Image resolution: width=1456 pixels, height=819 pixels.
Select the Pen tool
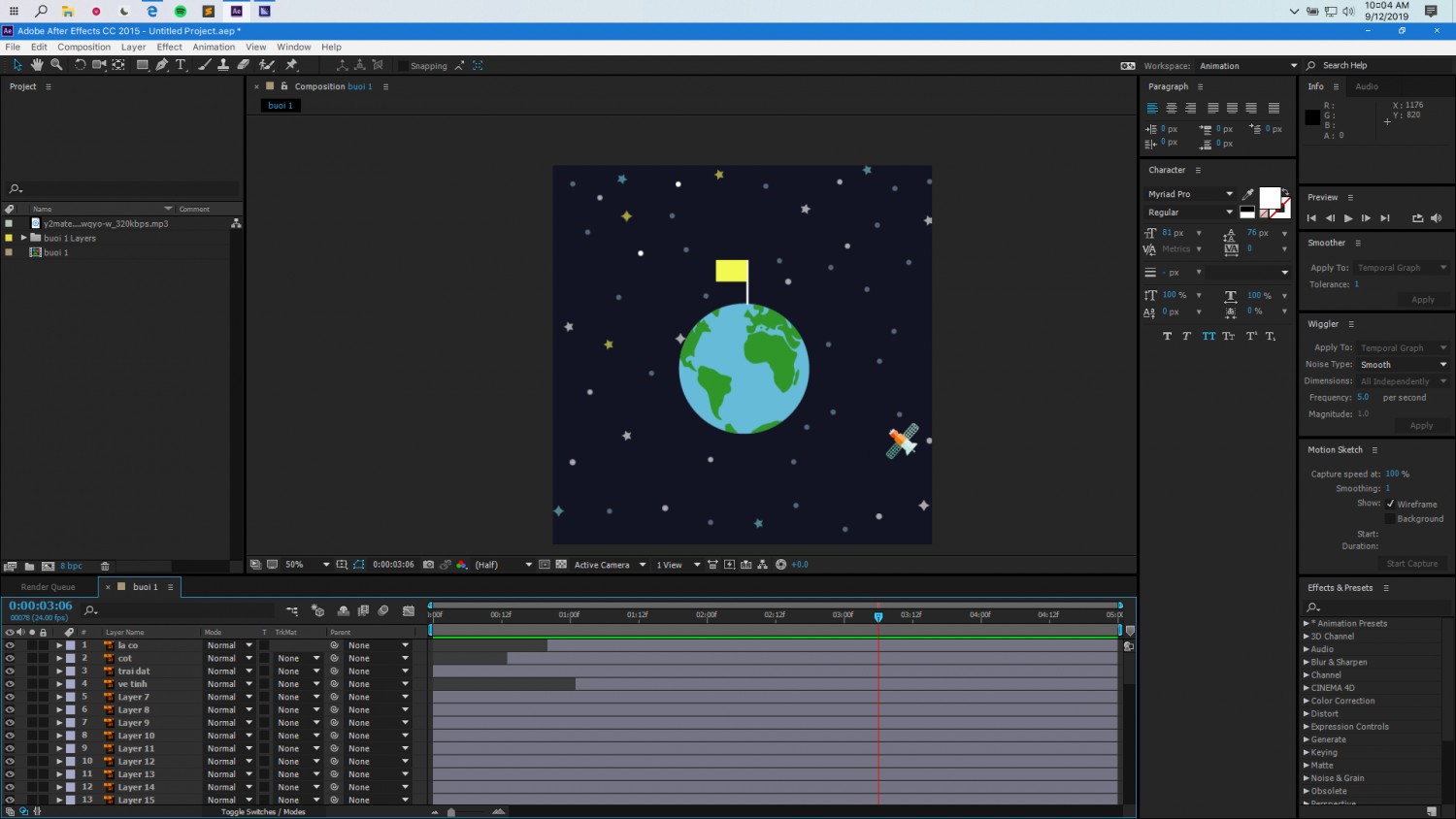click(161, 65)
